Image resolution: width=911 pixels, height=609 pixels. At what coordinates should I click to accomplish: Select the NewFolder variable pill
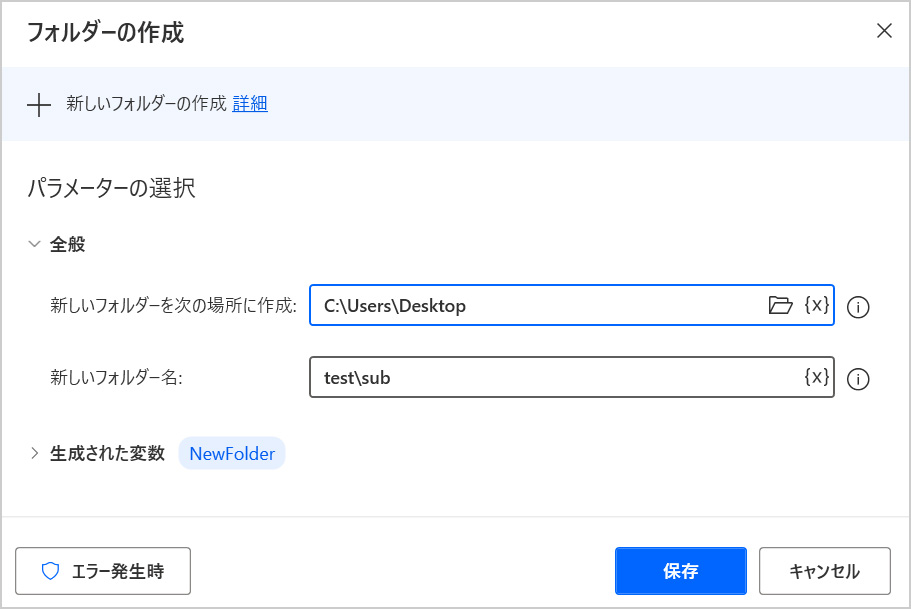click(232, 454)
